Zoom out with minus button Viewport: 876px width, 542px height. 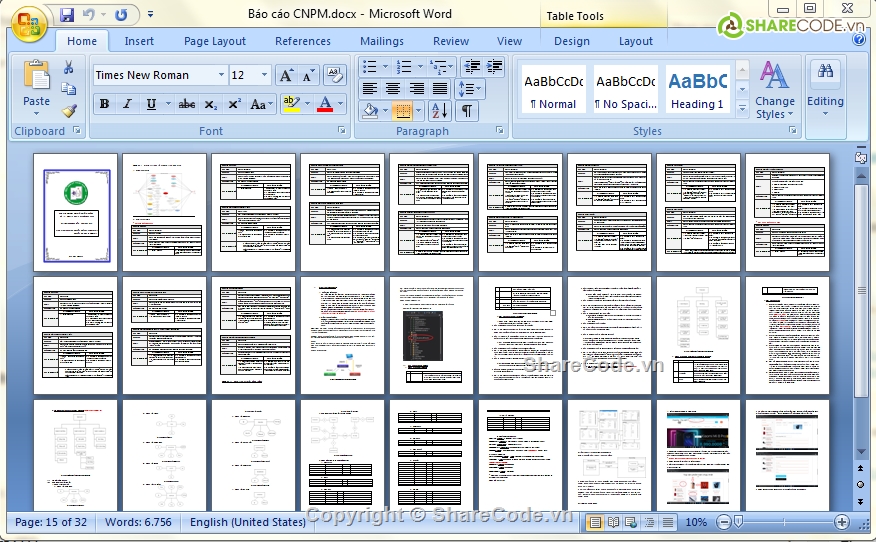pos(723,522)
